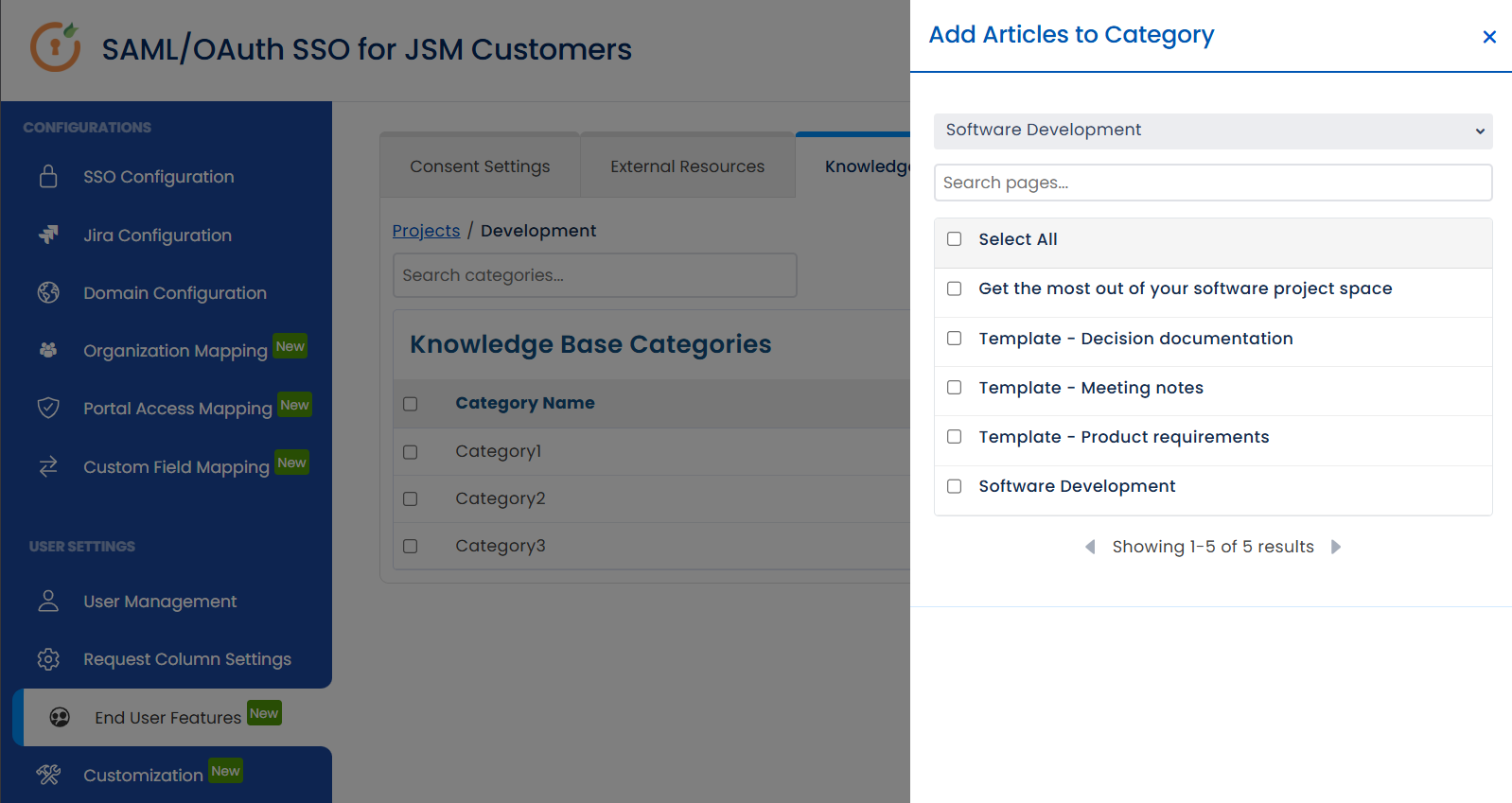This screenshot has height=803, width=1512.
Task: Click the New badge beside Portal Access Mapping
Action: 294,405
